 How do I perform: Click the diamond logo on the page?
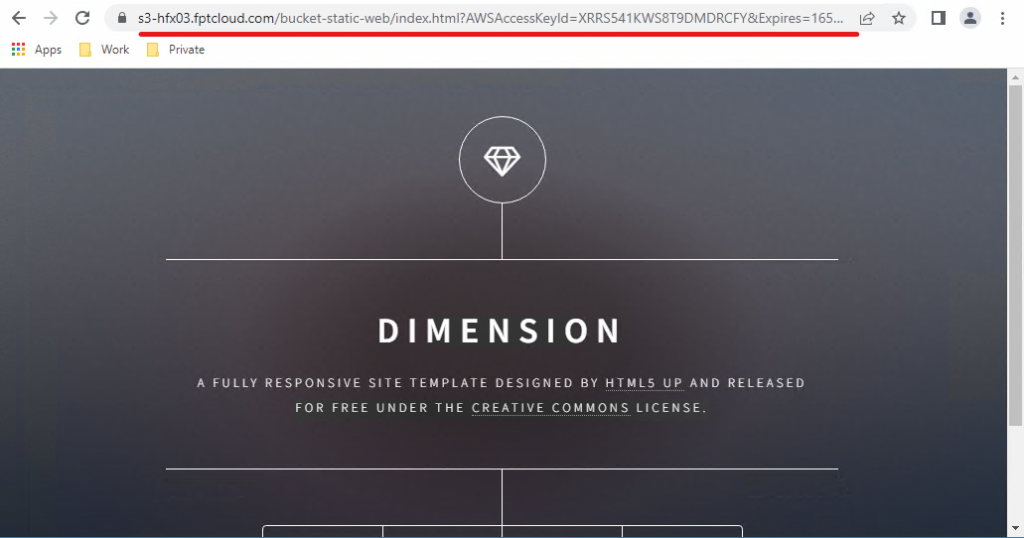point(502,160)
